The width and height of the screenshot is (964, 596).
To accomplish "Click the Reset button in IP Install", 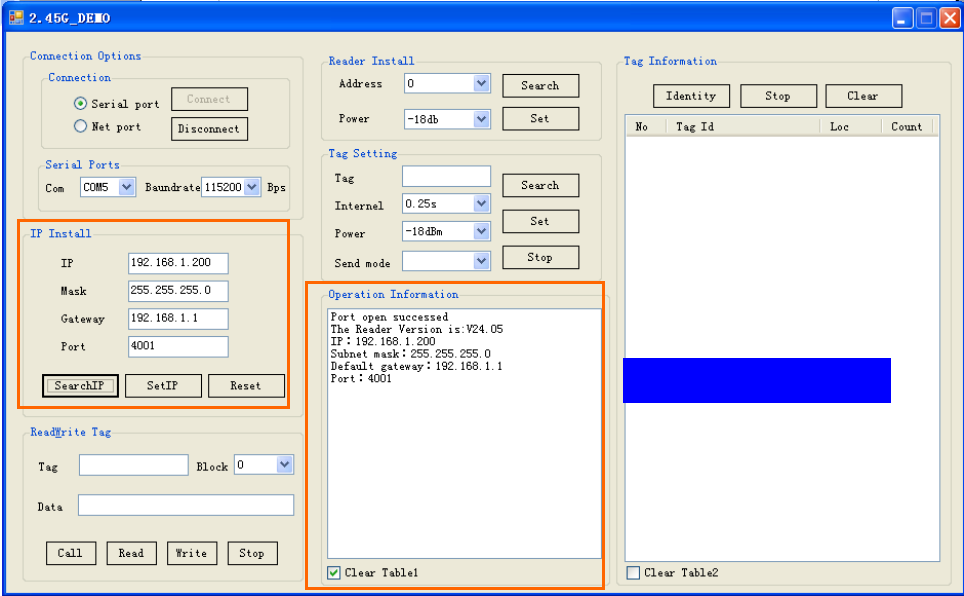I will (x=246, y=386).
